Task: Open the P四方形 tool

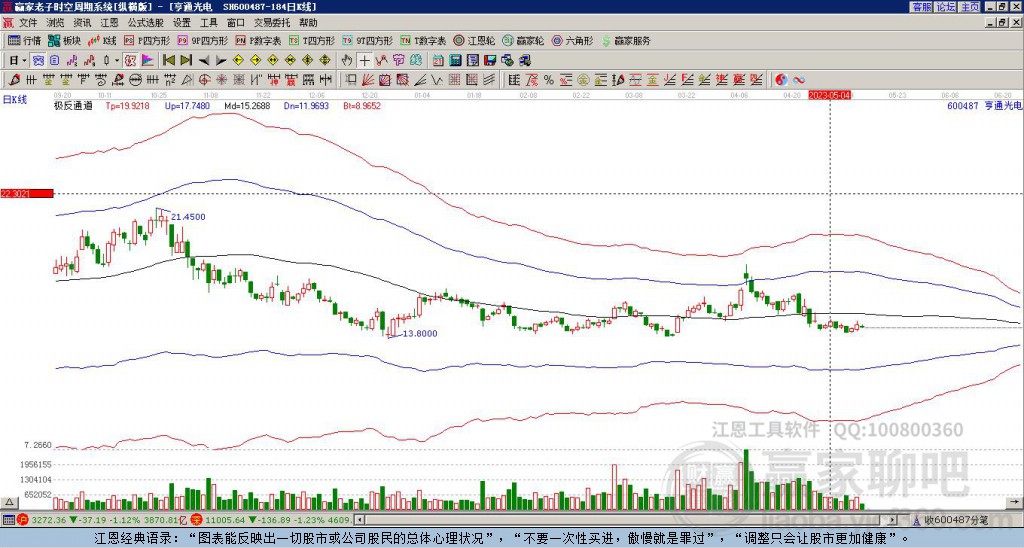Action: (147, 41)
